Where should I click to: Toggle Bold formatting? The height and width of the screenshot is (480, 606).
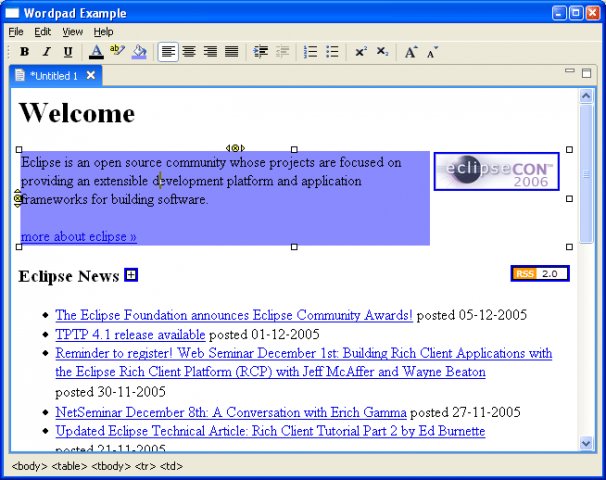25,51
